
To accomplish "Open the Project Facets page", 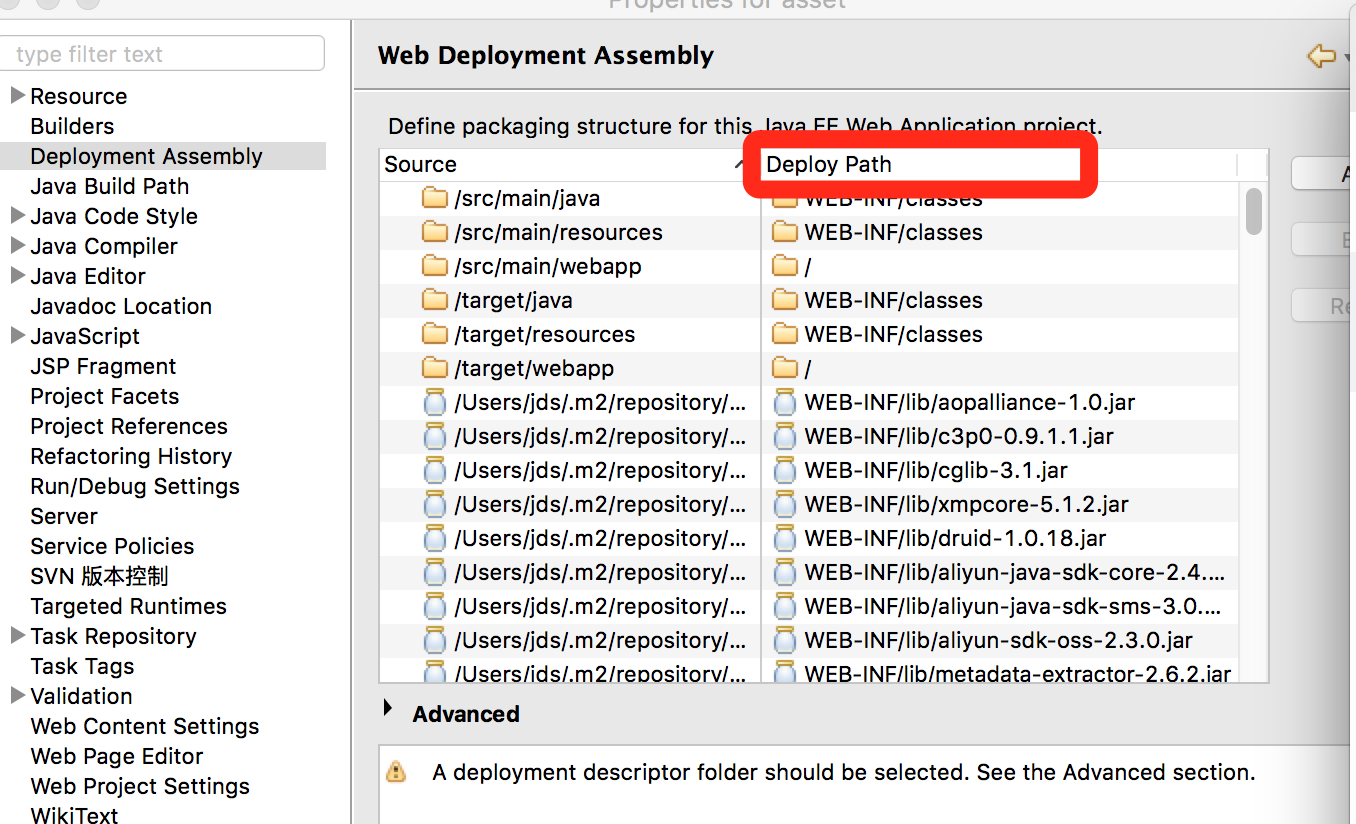I will pos(104,396).
